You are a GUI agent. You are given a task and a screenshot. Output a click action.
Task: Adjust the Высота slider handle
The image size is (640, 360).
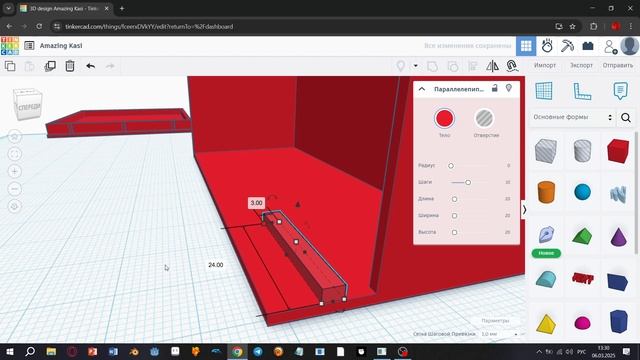pos(454,232)
